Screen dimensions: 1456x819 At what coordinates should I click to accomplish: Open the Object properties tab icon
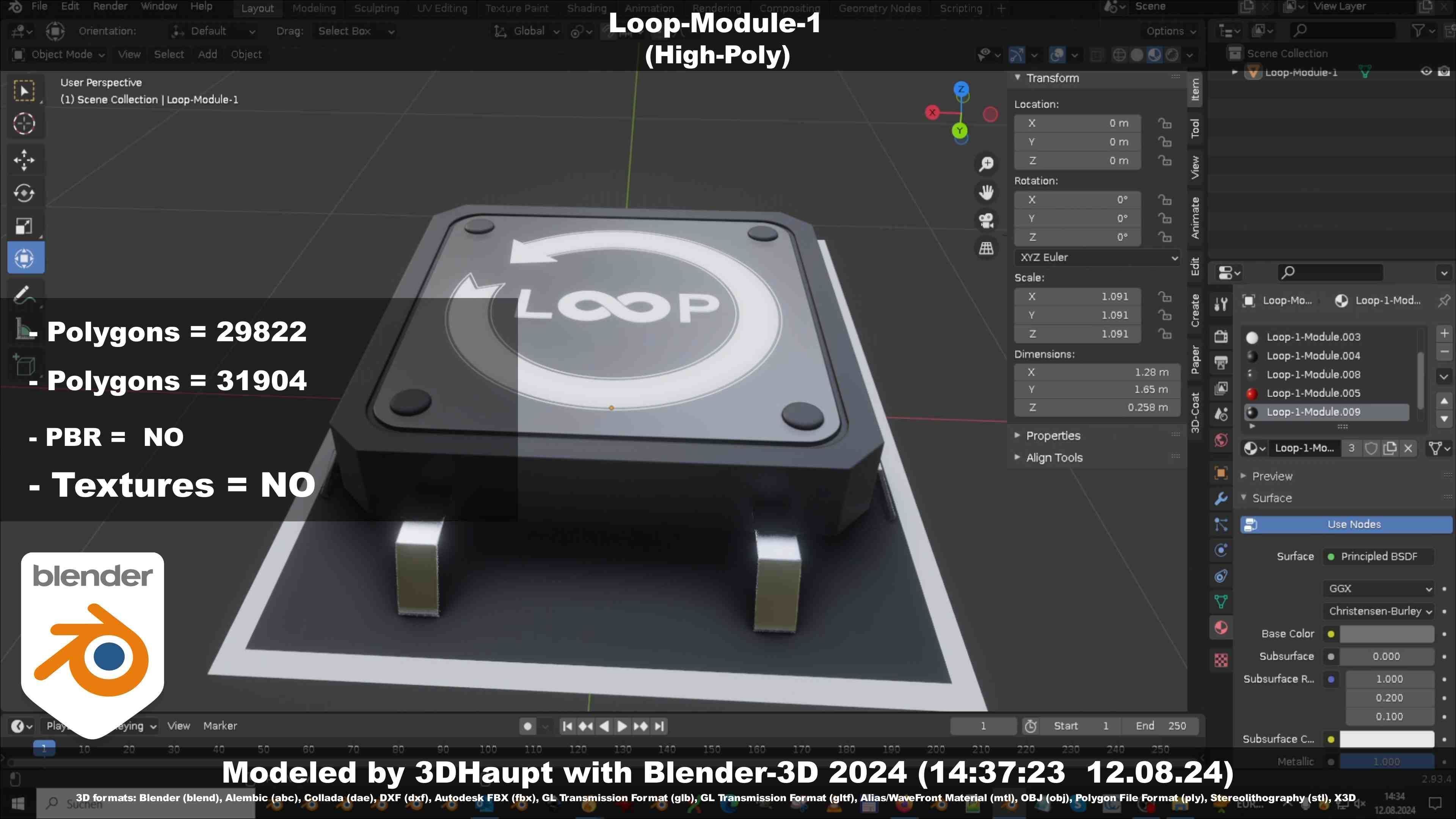pos(1221,472)
